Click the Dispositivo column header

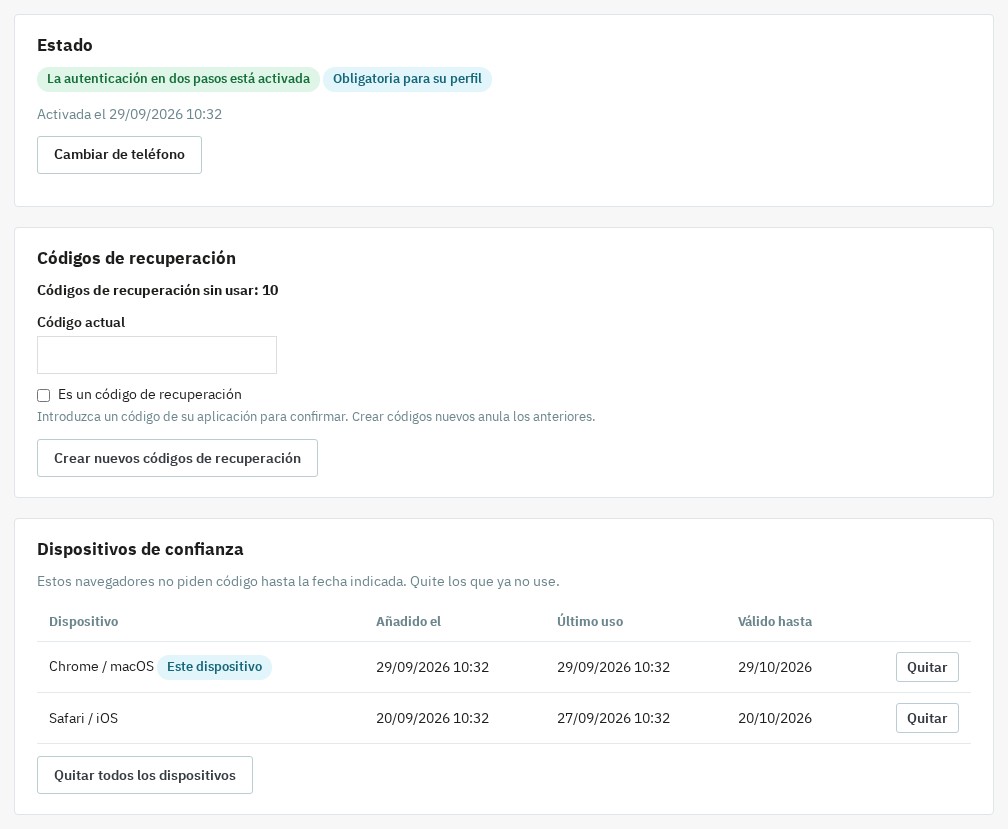point(84,621)
